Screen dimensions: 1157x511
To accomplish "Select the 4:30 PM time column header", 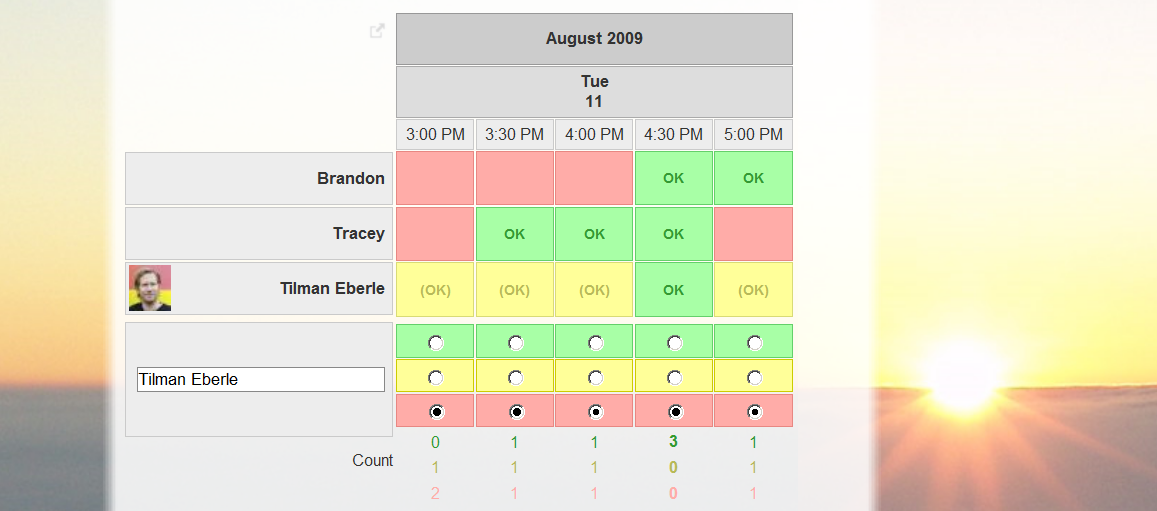I will (673, 134).
